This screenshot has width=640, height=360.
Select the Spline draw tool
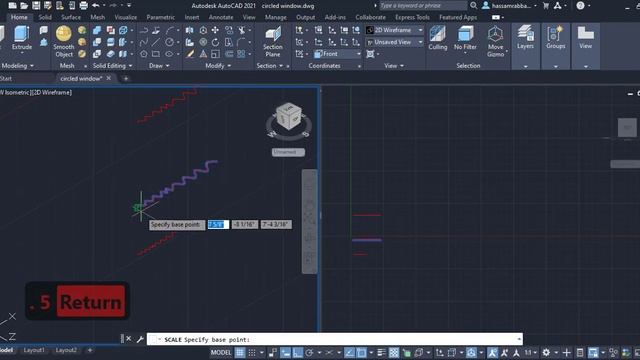144,42
